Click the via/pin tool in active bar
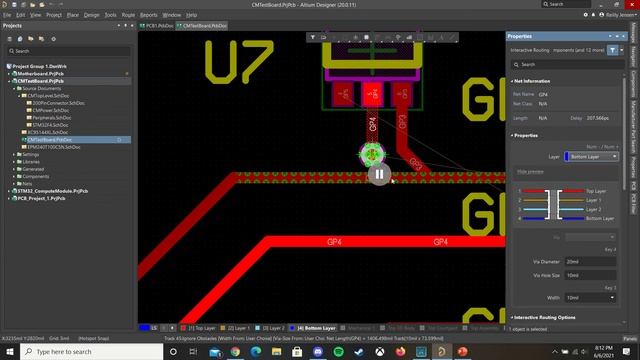Viewport: 640px width, 360px height. (x=398, y=37)
